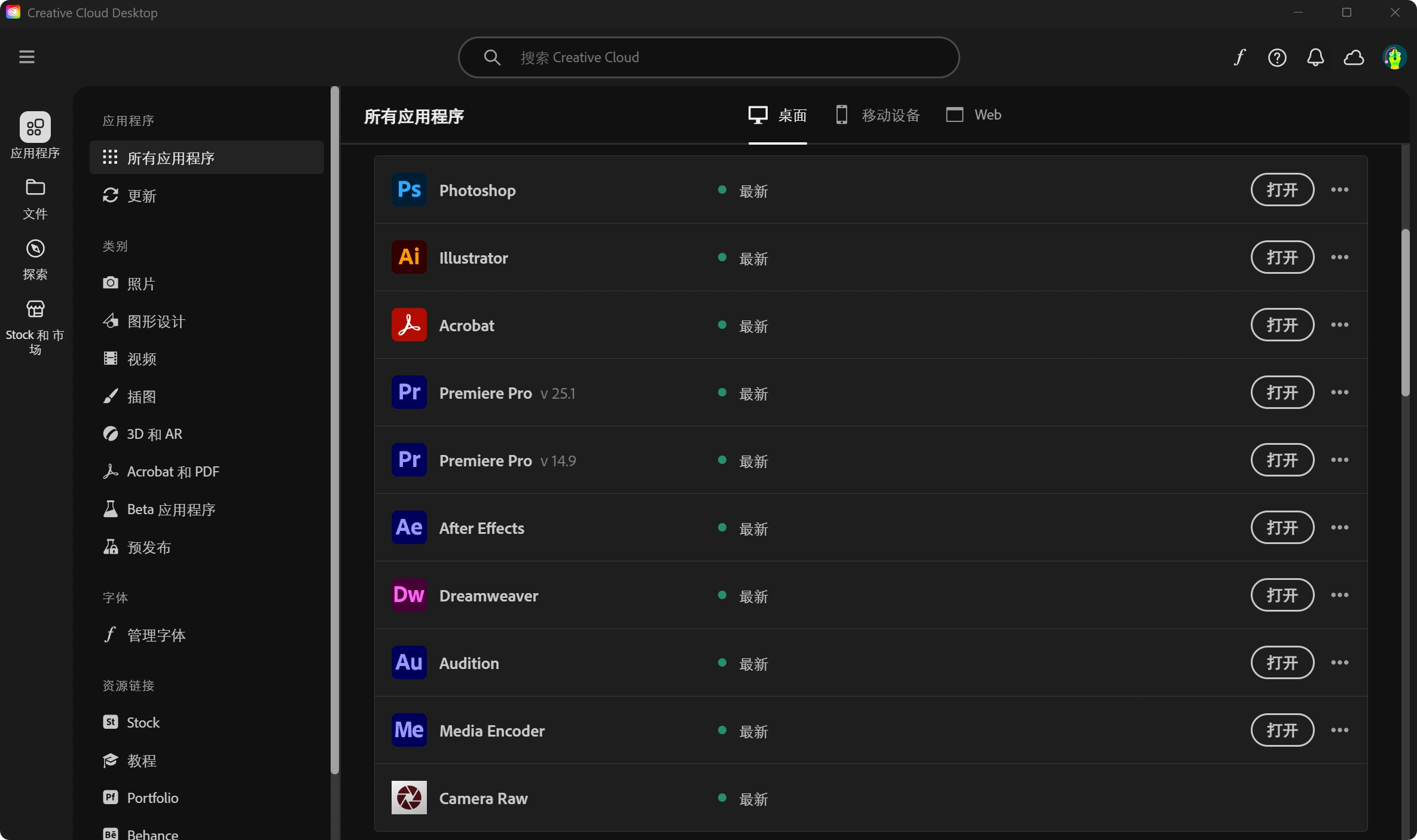The width and height of the screenshot is (1417, 840).
Task: Focus the 搜索 Creative Cloud search field
Action: tap(708, 57)
